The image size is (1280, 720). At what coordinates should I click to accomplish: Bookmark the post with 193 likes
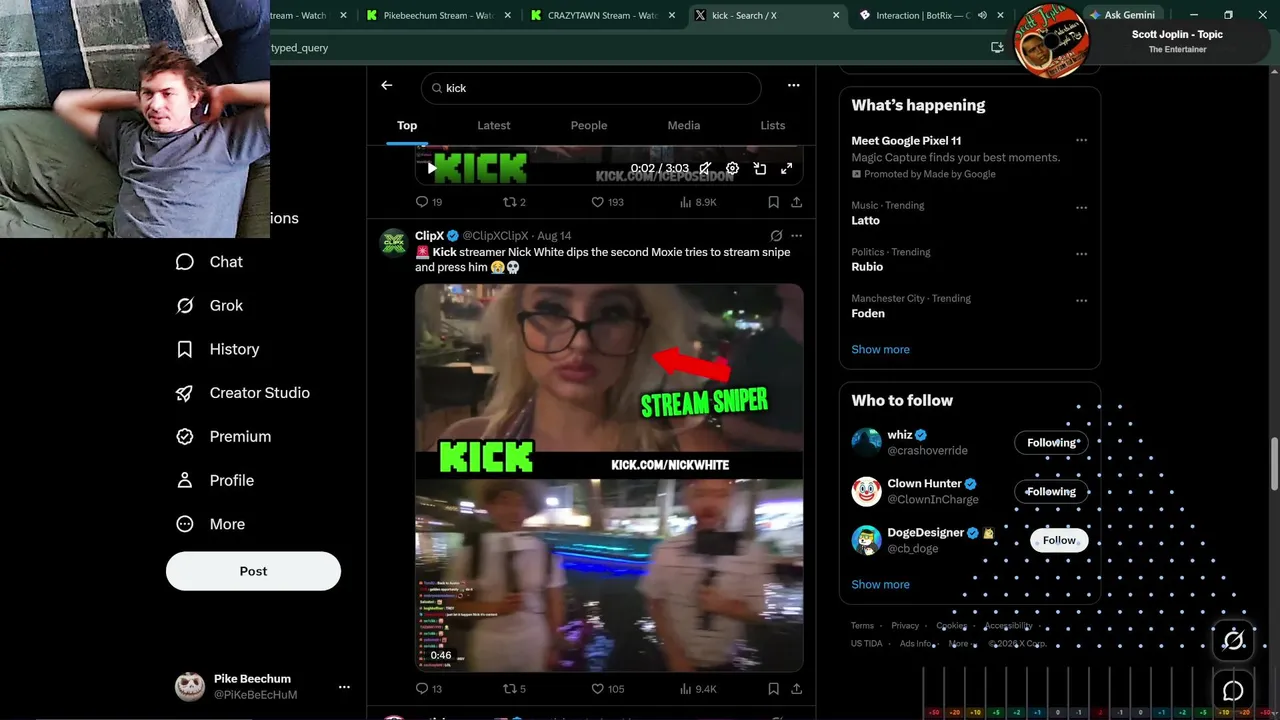click(x=773, y=202)
